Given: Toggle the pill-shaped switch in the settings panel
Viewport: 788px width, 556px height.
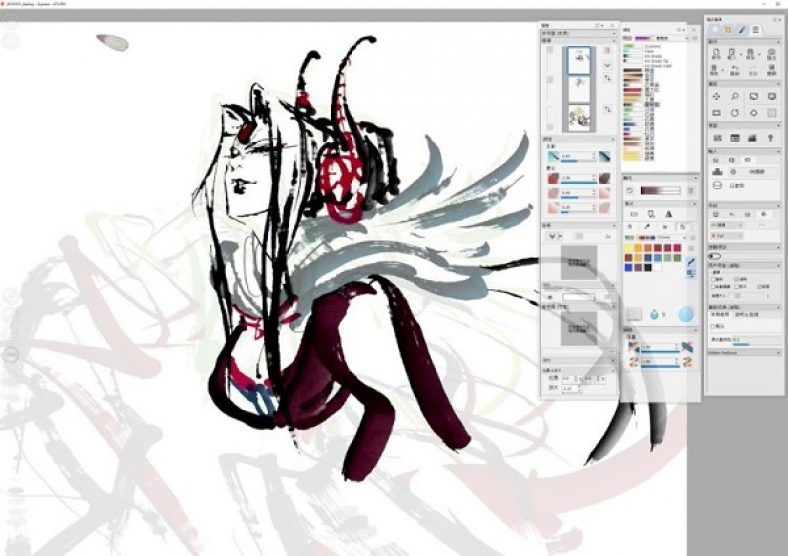Looking at the screenshot, I should click(x=714, y=256).
